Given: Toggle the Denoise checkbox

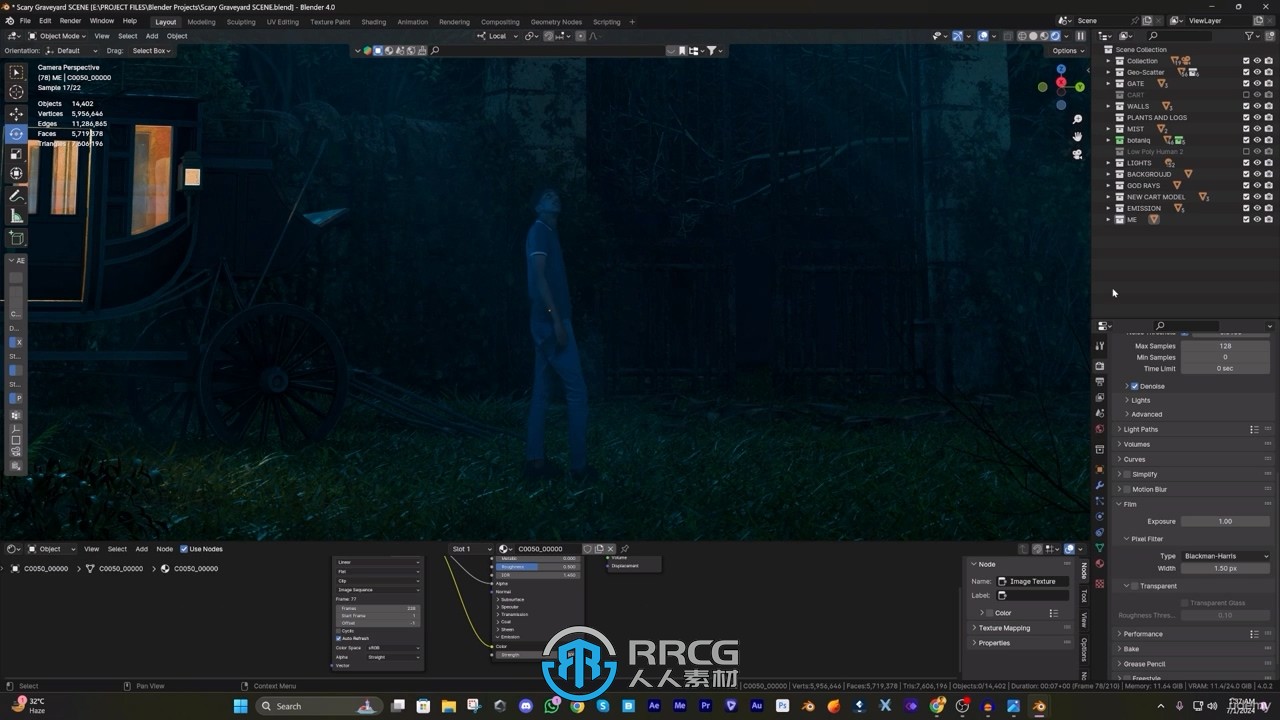Looking at the screenshot, I should point(1134,386).
